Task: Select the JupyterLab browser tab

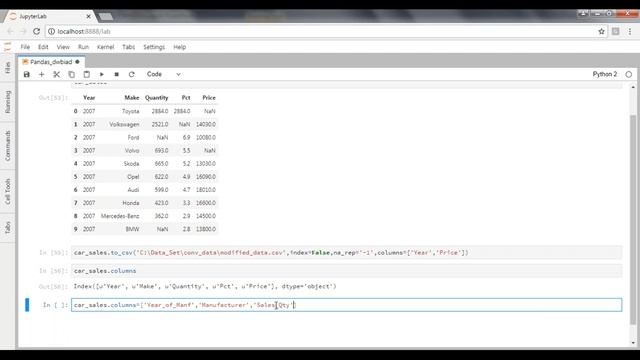Action: click(49, 16)
